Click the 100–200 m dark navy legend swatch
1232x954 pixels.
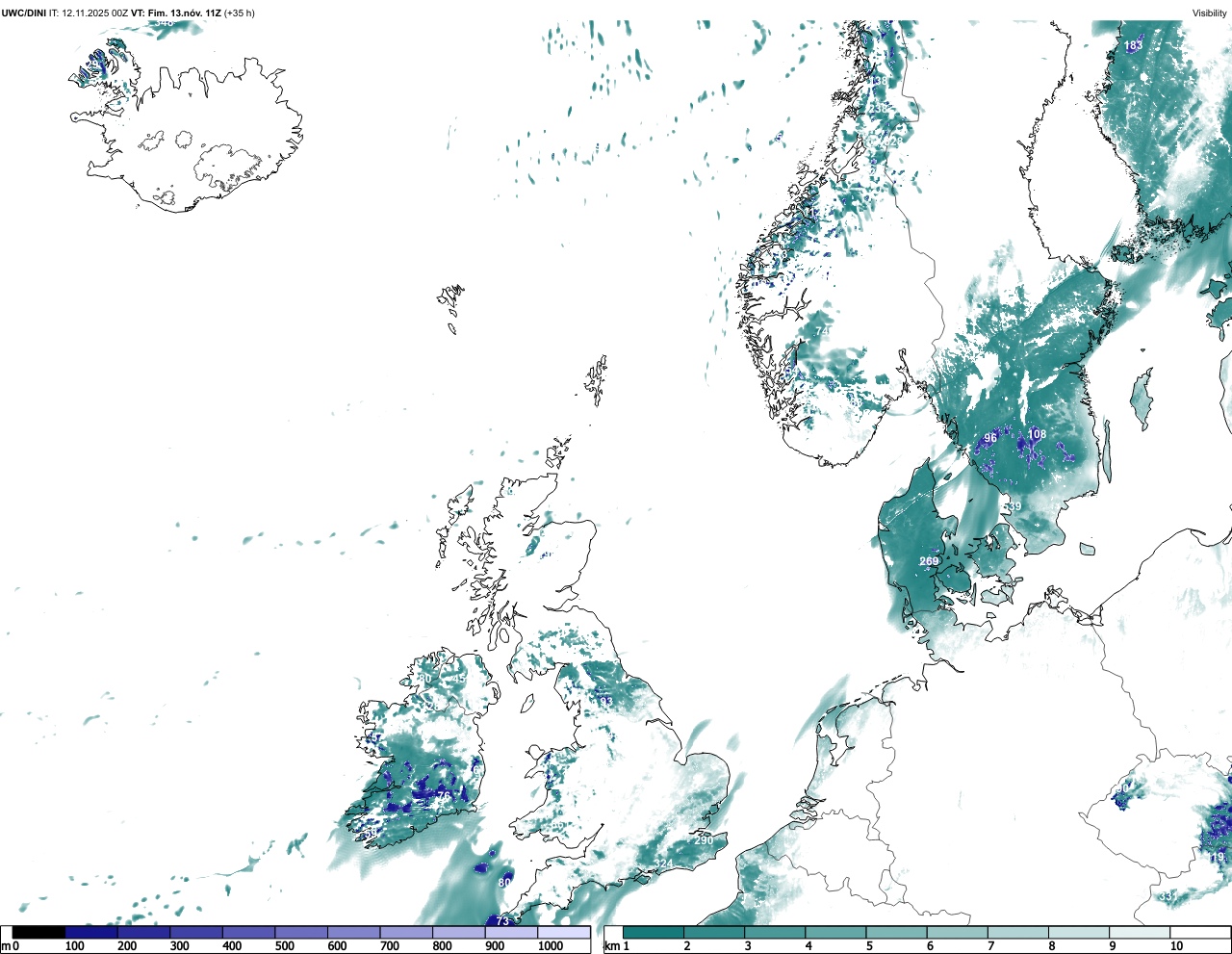(91, 933)
